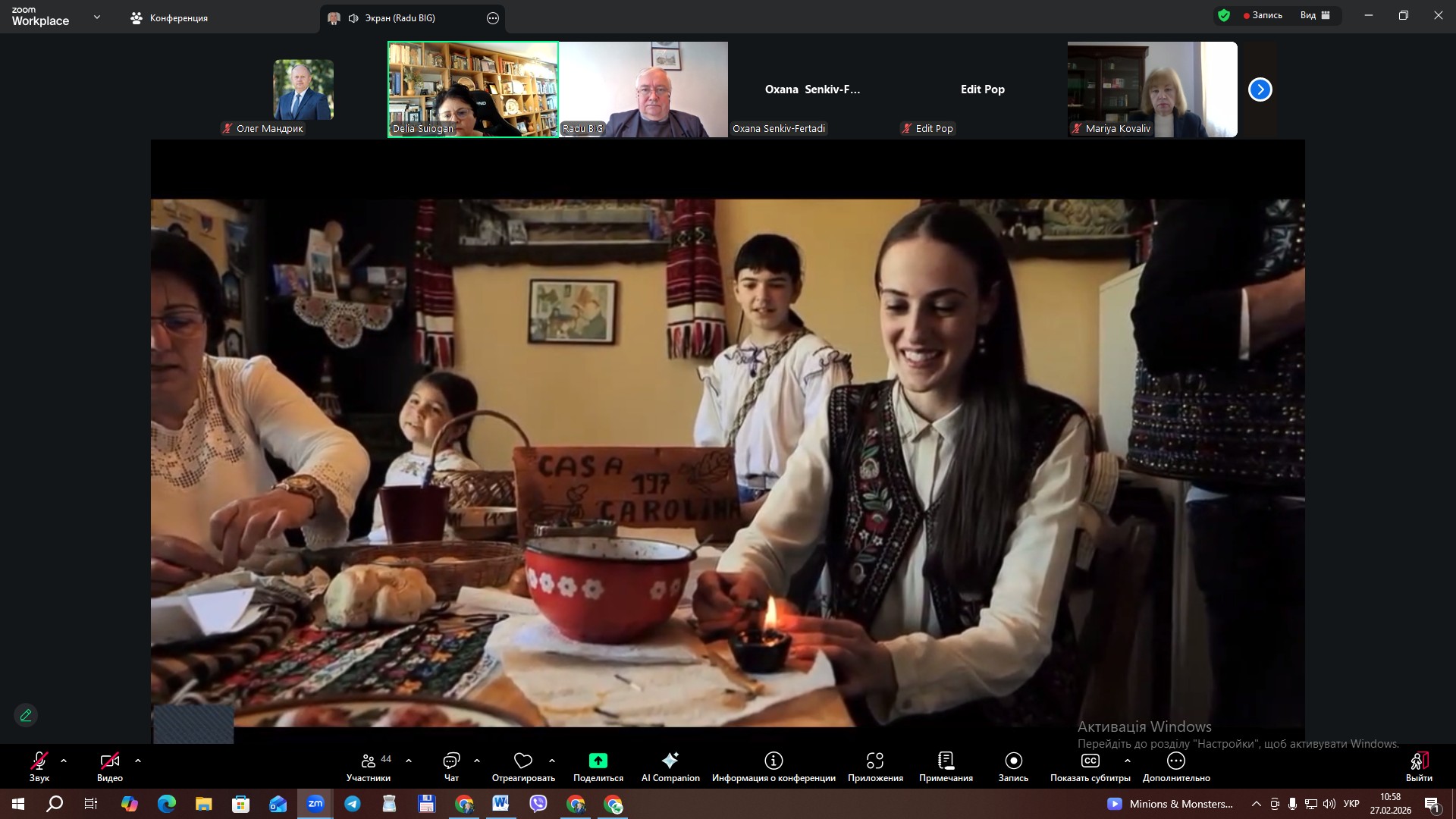This screenshot has height=819, width=1456.
Task: Open the Вид view menu
Action: pyautogui.click(x=1315, y=15)
